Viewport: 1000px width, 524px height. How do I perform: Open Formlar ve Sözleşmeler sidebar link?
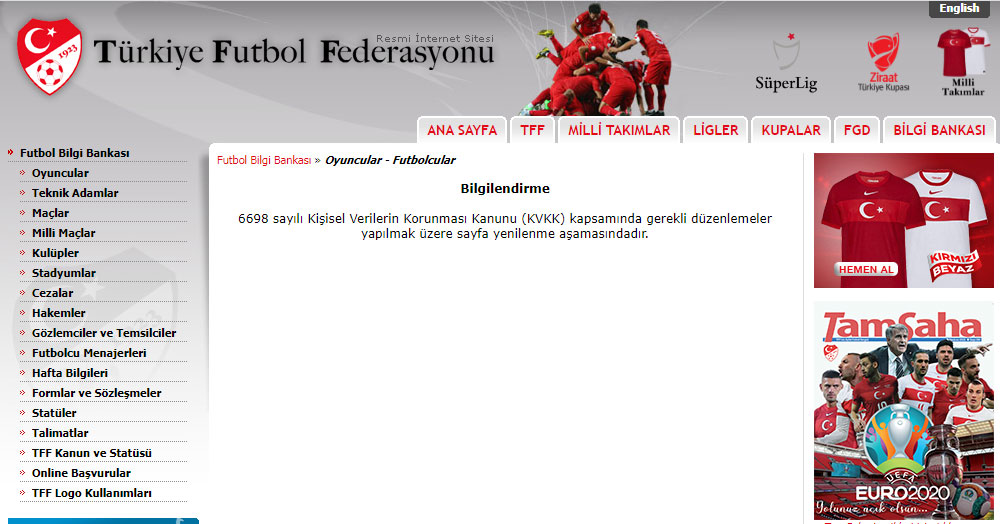pyautogui.click(x=97, y=393)
